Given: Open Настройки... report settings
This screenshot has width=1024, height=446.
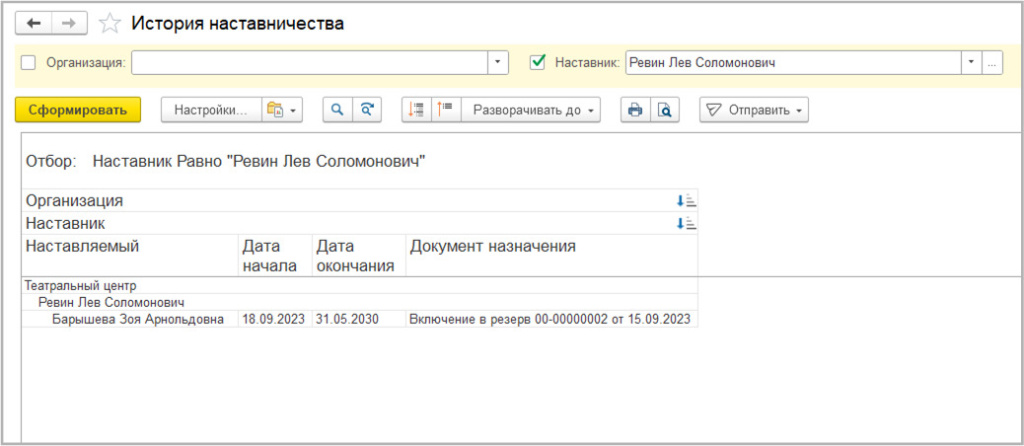Looking at the screenshot, I should [211, 110].
